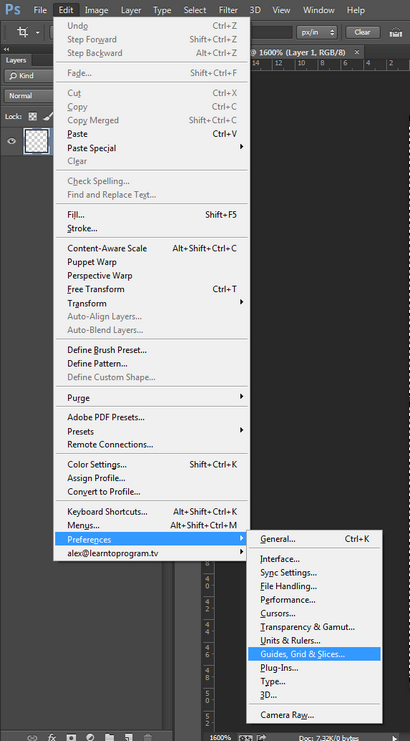Viewport: 410px width, 741px height.
Task: Switch to the Layers panel tab
Action: point(16,60)
